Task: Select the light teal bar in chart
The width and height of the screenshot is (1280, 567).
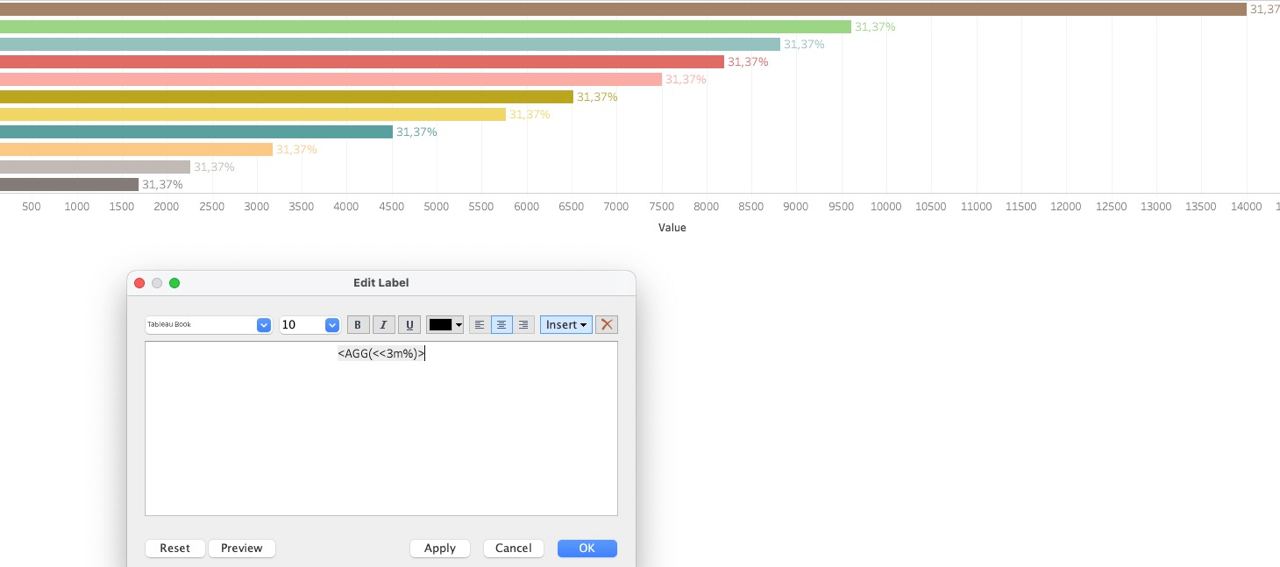Action: 390,44
